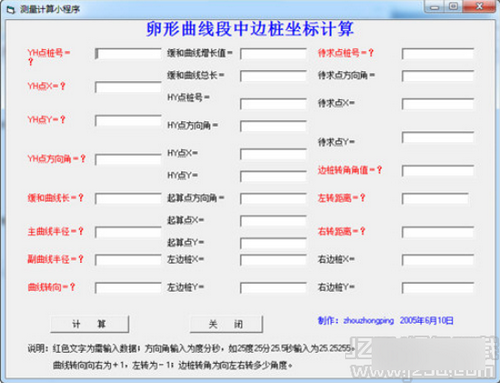Click the application icon in title bar
This screenshot has width=500, height=383.
click(11, 10)
